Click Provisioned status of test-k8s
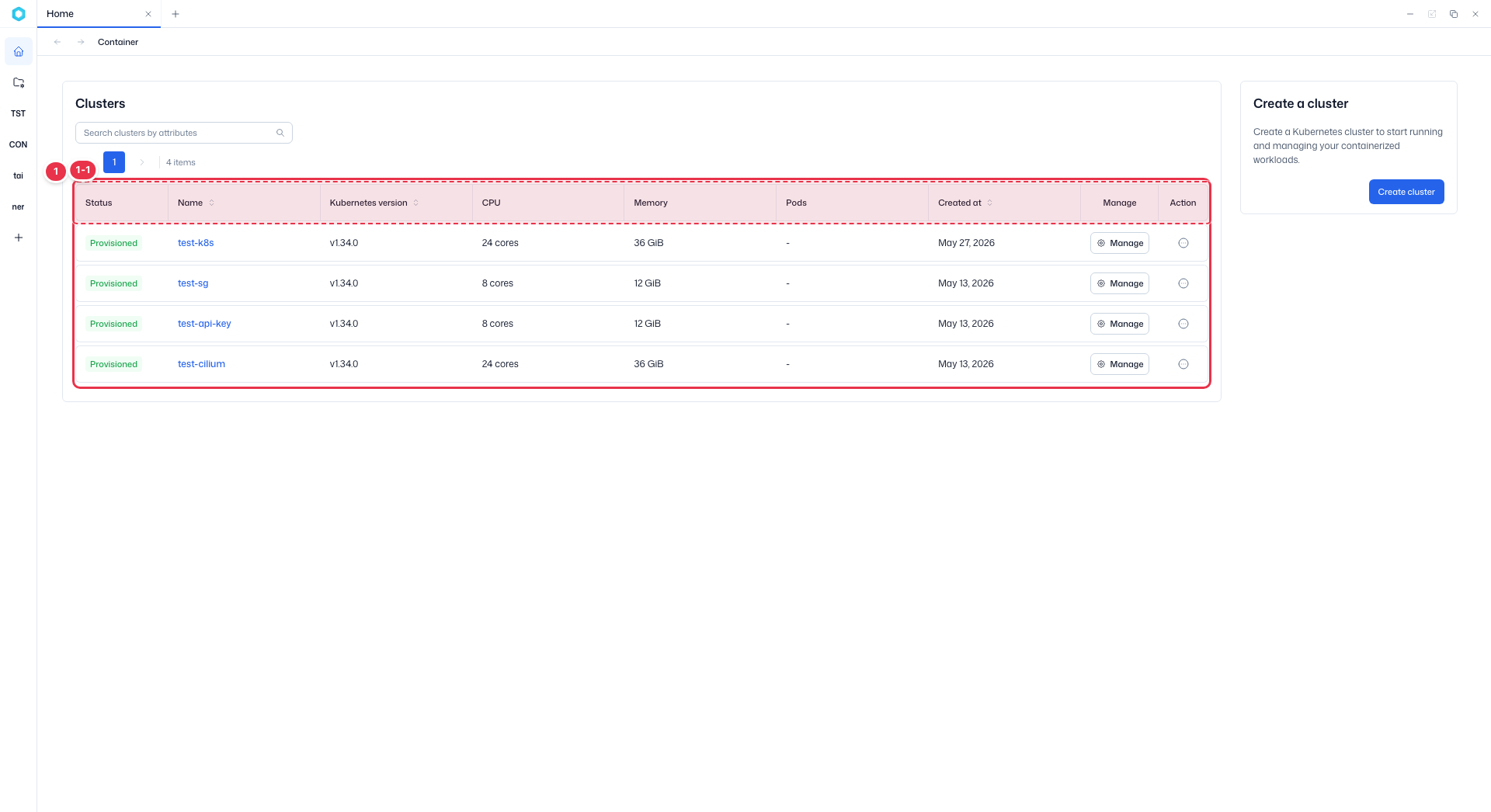The height and width of the screenshot is (812, 1491). point(113,243)
